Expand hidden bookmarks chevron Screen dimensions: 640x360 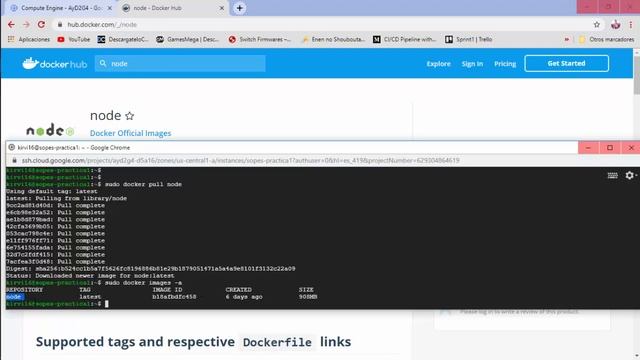[x=567, y=39]
